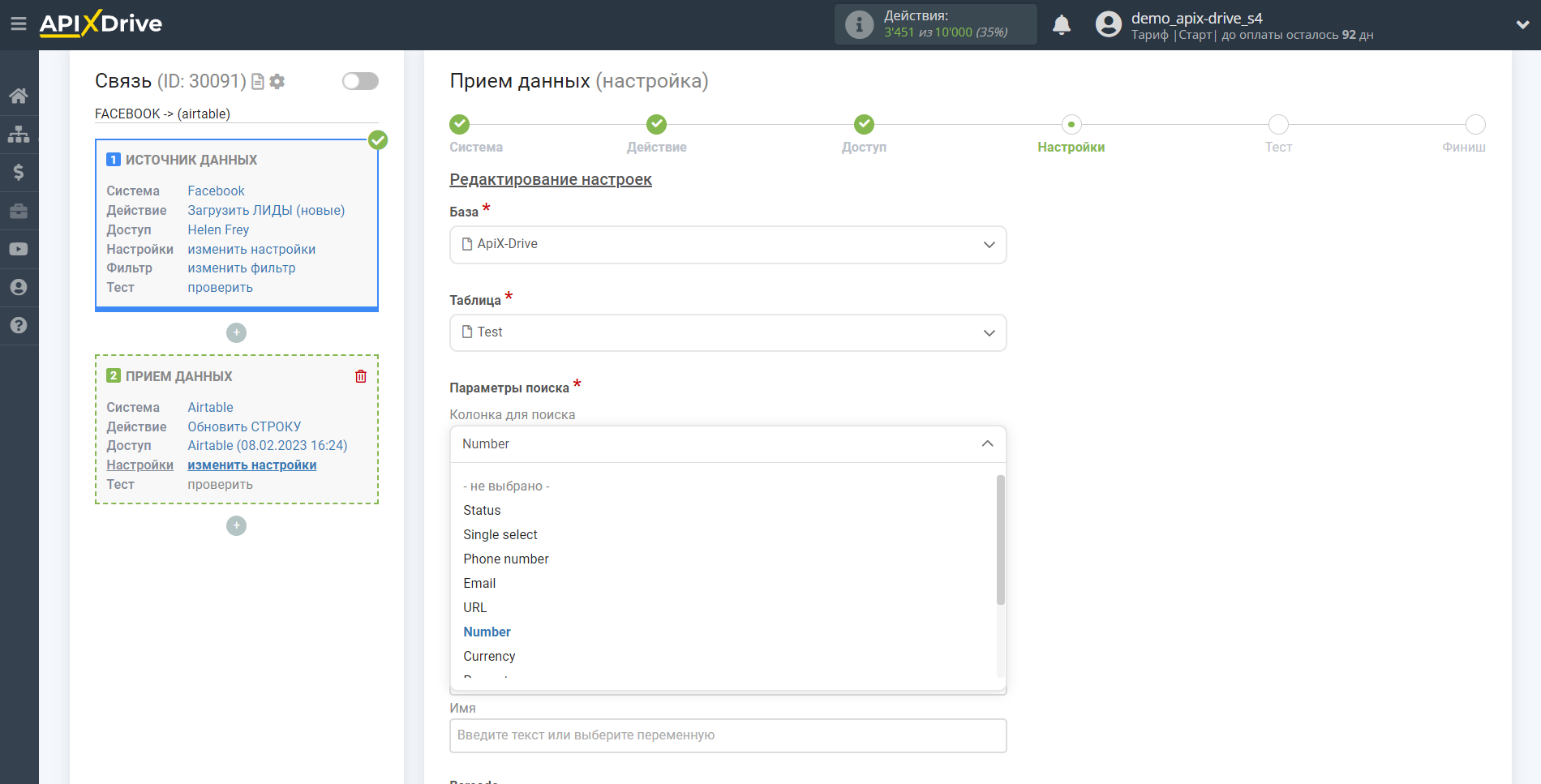Open the Airtable system link
The width and height of the screenshot is (1541, 784).
point(210,408)
